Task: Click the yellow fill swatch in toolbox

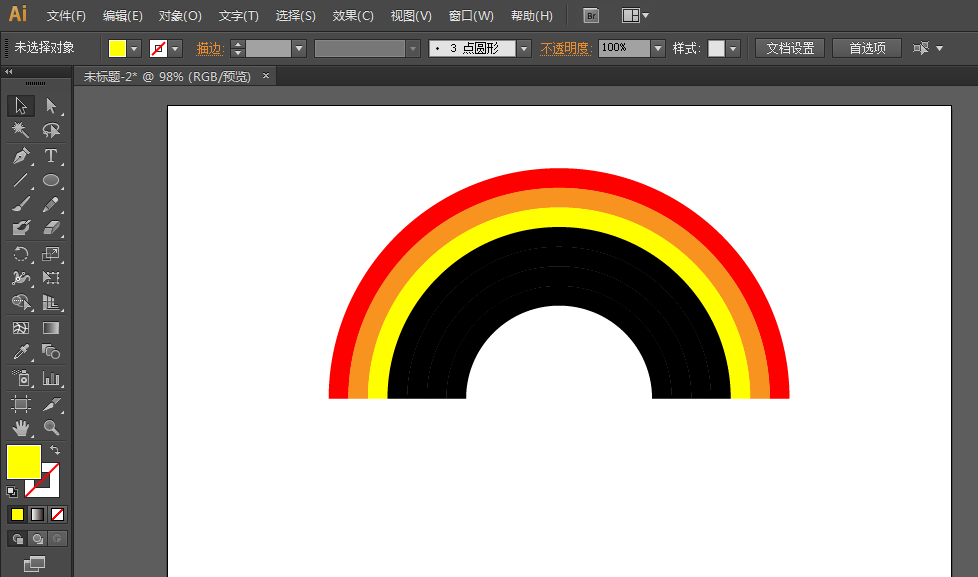Action: (24, 462)
